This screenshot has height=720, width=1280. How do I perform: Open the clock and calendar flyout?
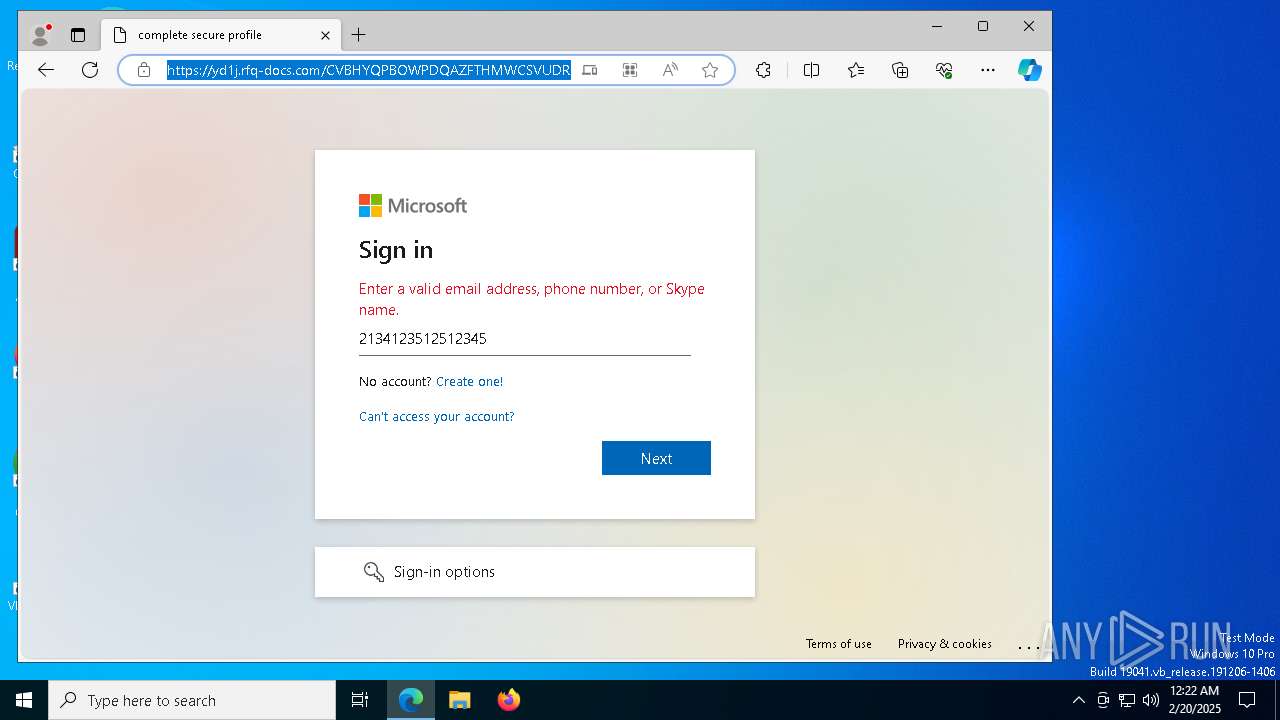pyautogui.click(x=1194, y=700)
